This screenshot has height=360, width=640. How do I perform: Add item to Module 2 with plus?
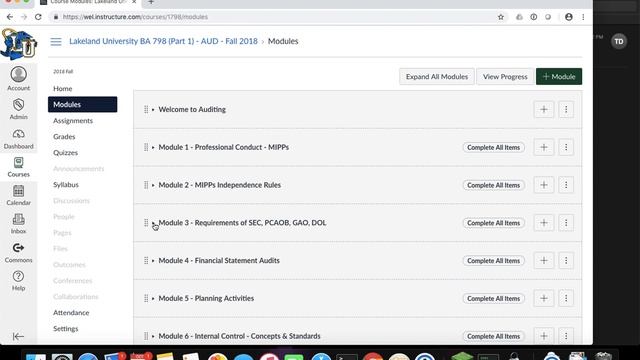[x=544, y=185]
